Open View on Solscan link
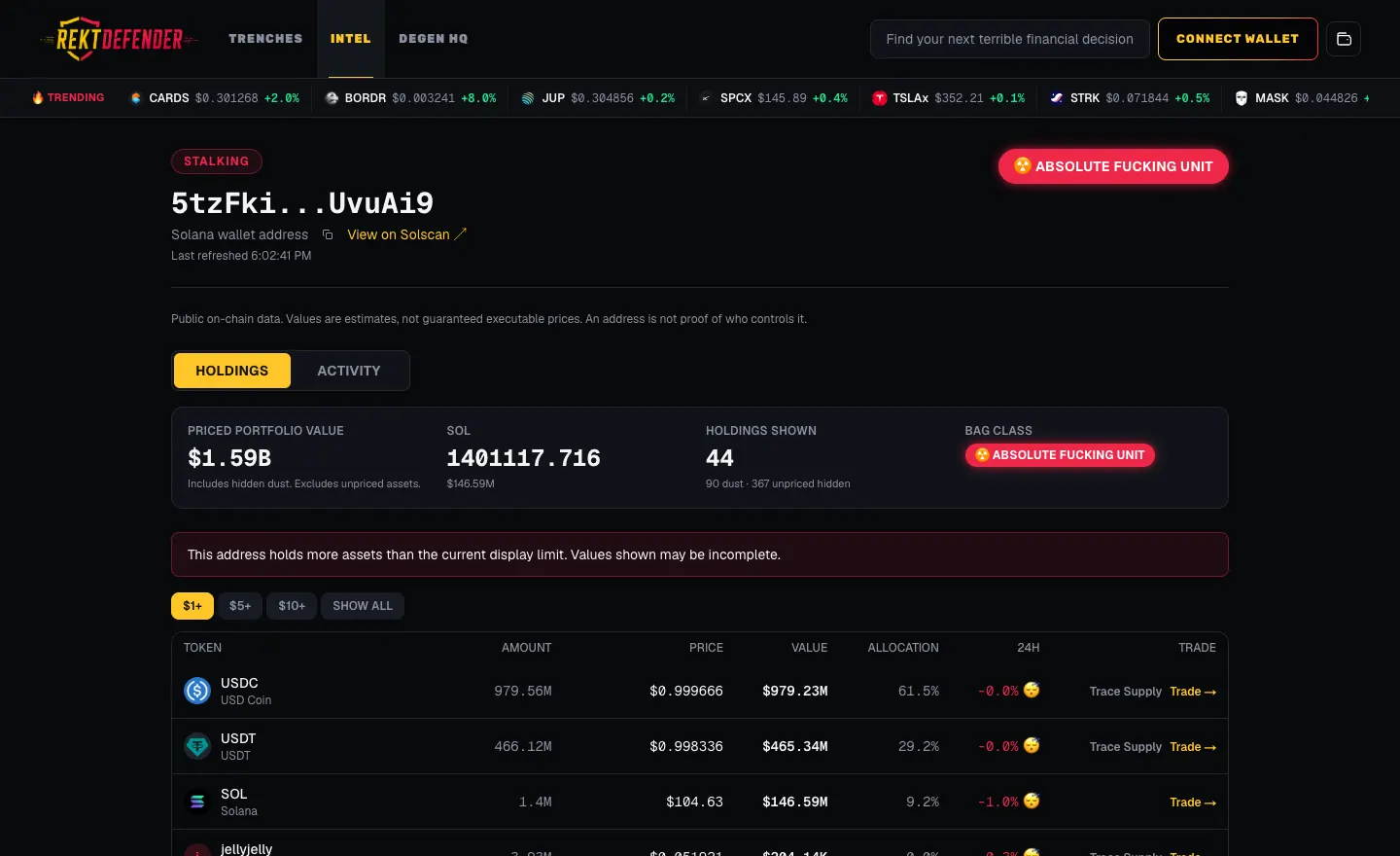Viewport: 1400px width, 856px height. click(x=407, y=234)
